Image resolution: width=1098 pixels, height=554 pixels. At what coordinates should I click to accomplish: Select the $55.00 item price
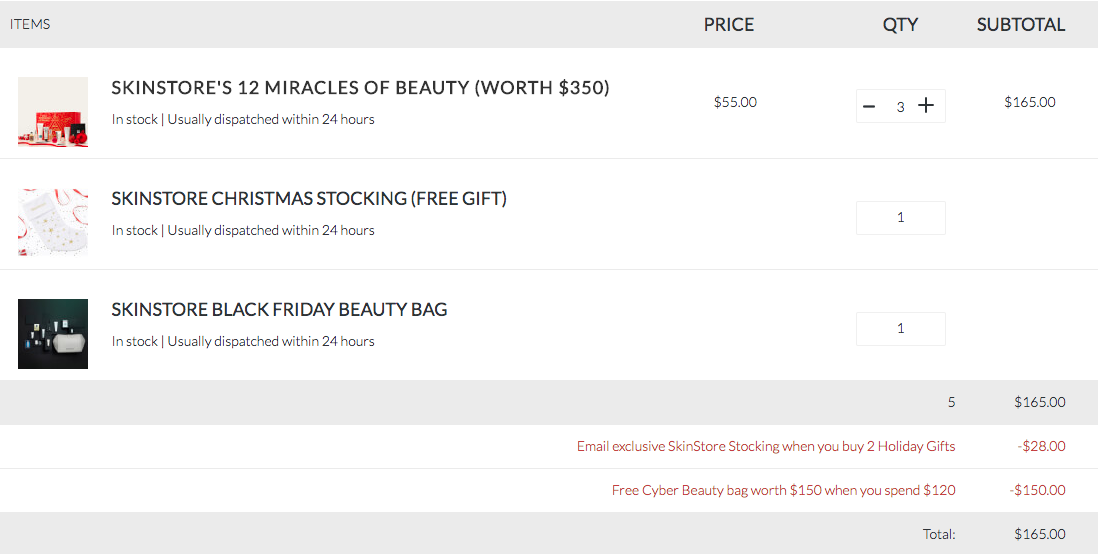pyautogui.click(x=735, y=102)
